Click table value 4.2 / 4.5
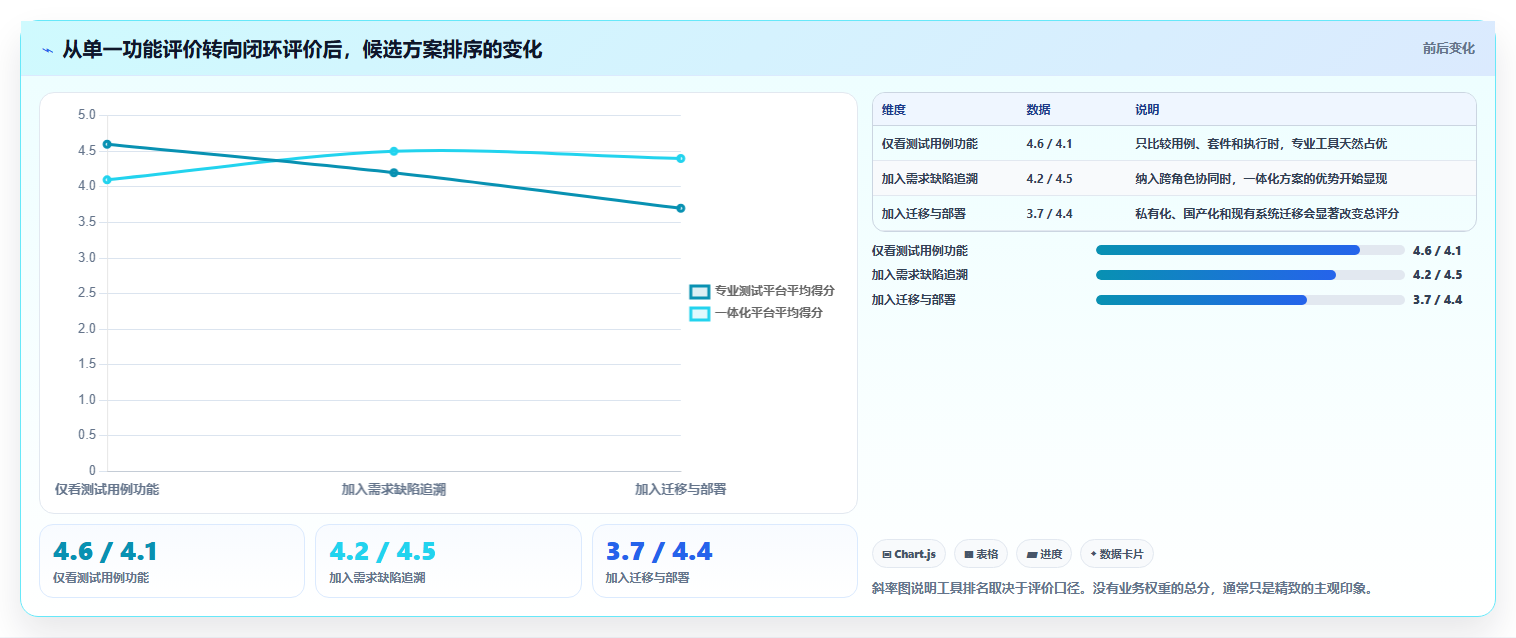 [x=1049, y=179]
